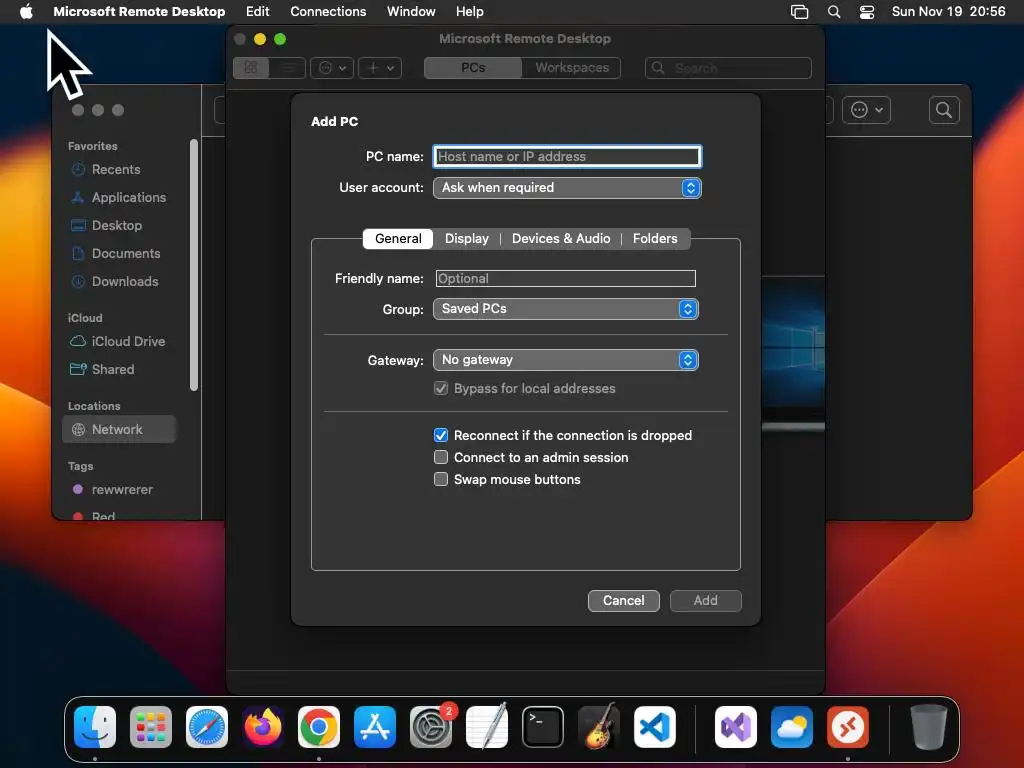Open Recents in Finder sidebar
The width and height of the screenshot is (1024, 768).
pos(116,170)
